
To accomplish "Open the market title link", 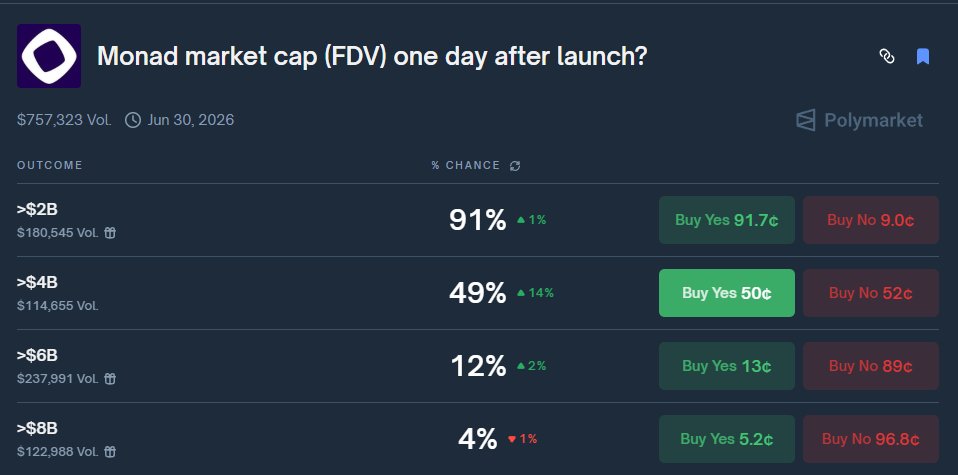I will (371, 56).
